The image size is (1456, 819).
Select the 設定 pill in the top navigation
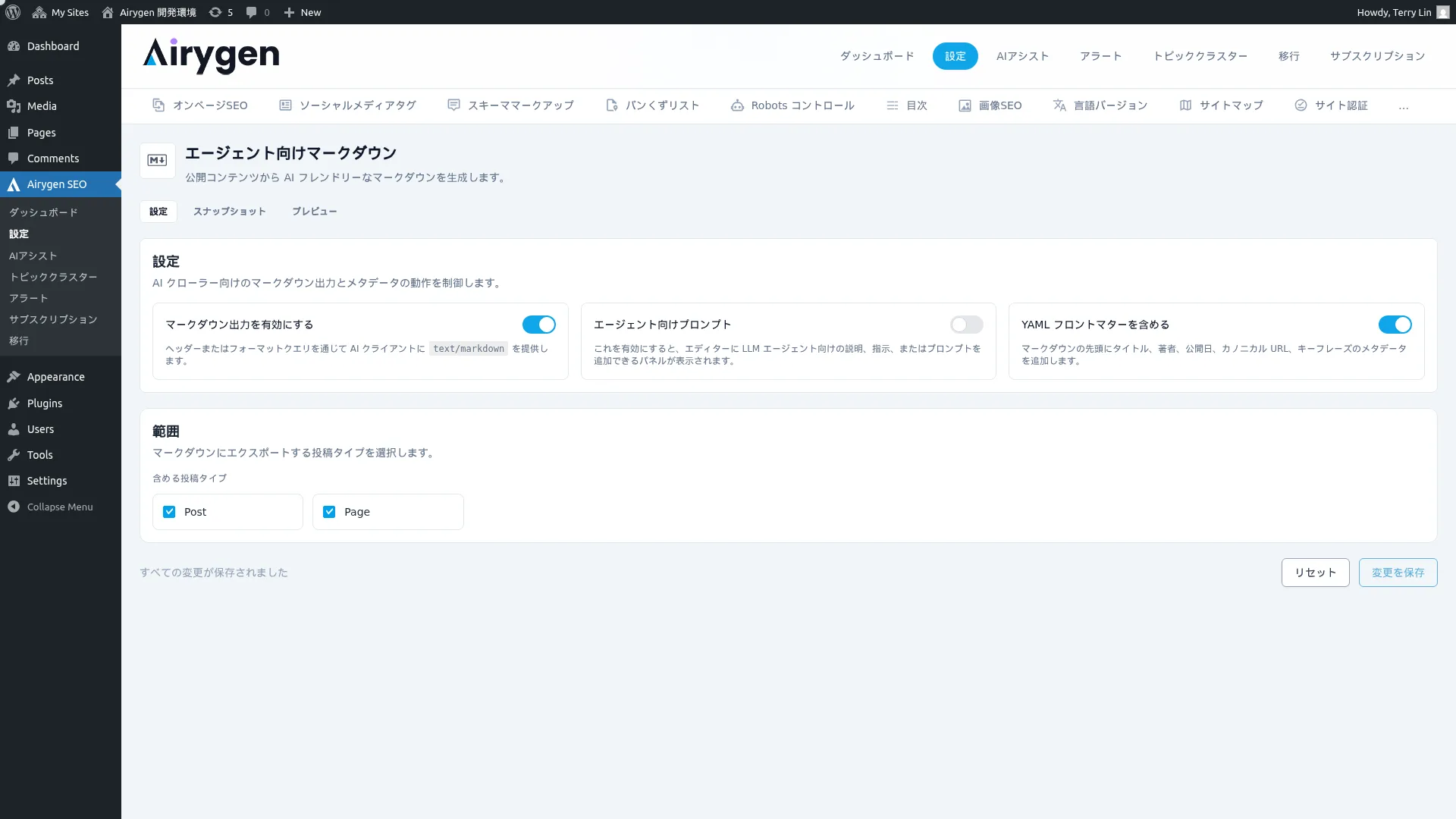[x=955, y=56]
